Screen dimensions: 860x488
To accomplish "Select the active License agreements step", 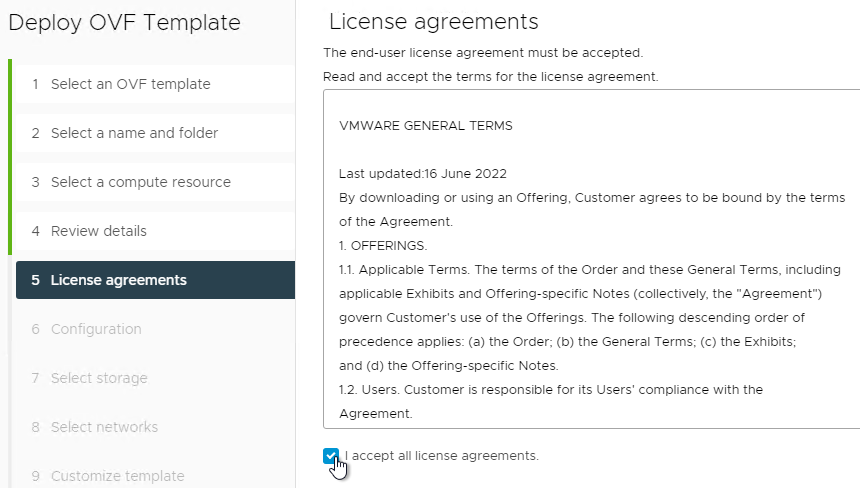I will 155,280.
